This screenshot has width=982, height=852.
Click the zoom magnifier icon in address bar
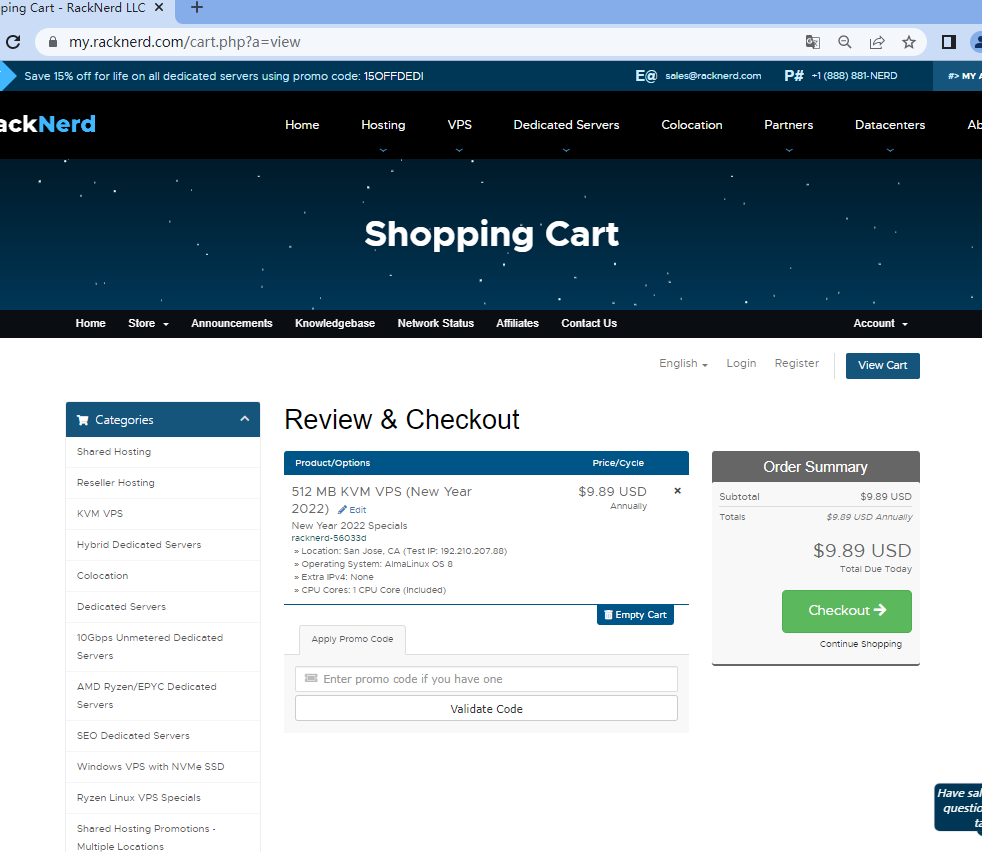(844, 42)
